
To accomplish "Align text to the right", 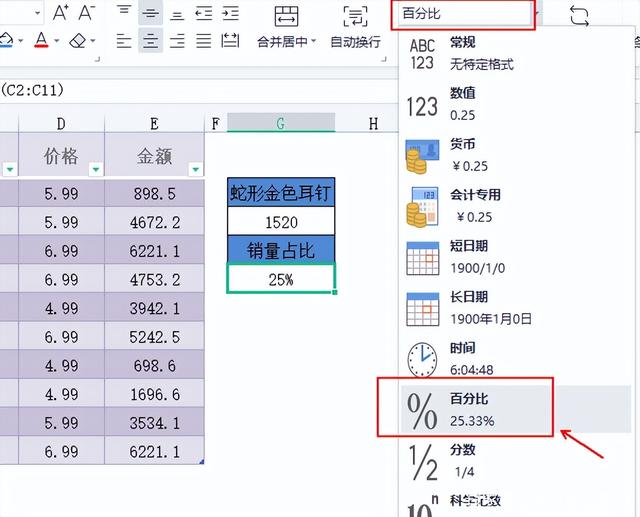I will (177, 41).
